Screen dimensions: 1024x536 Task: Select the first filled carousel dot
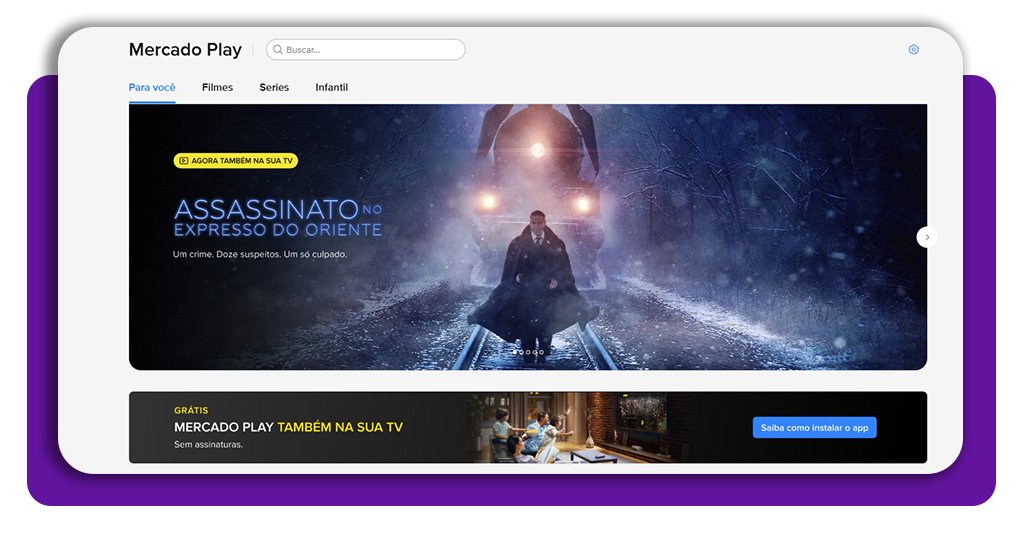[515, 353]
